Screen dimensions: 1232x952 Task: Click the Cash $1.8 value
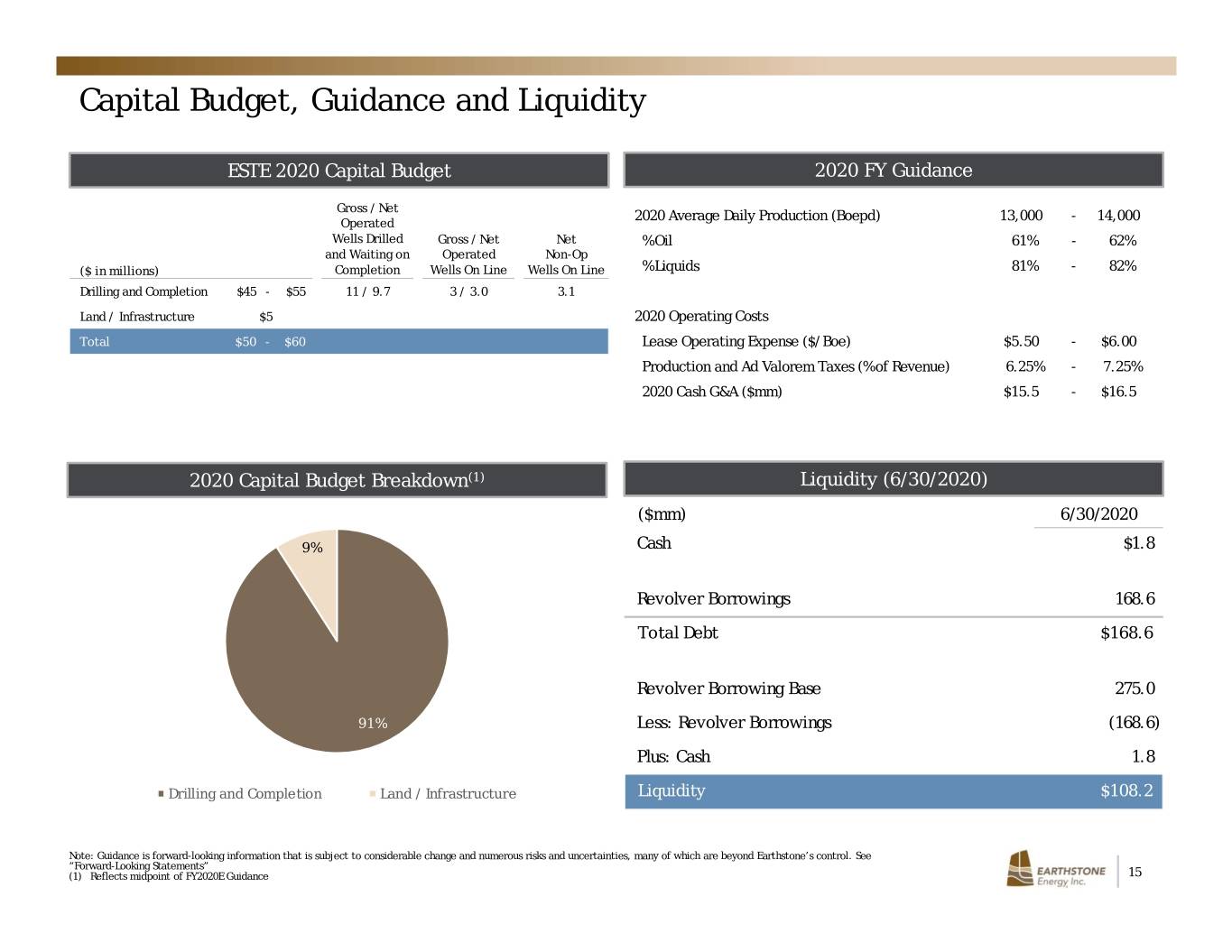(x=1139, y=543)
